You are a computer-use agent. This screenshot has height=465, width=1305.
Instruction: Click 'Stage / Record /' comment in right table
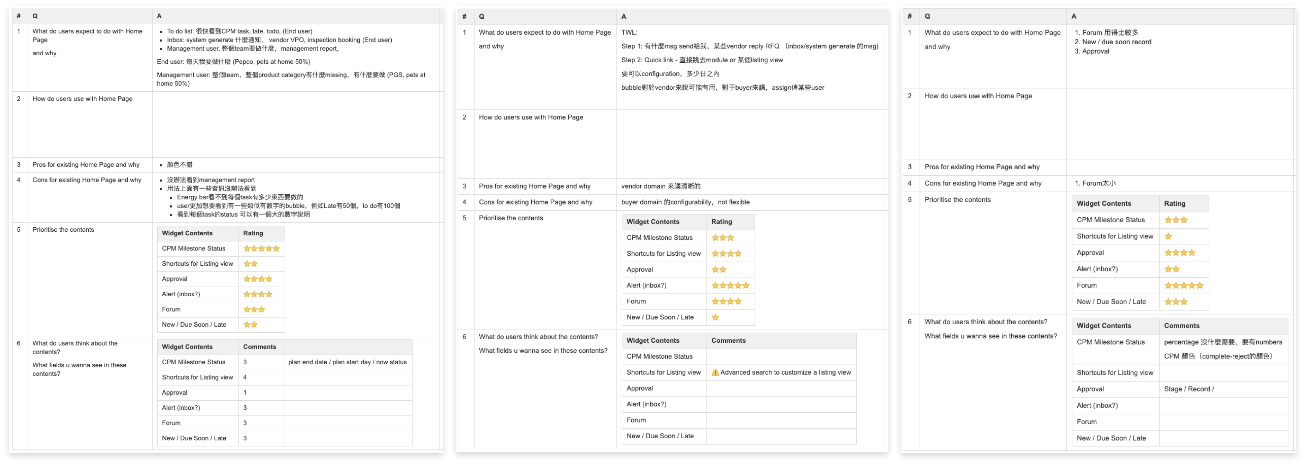(1189, 389)
